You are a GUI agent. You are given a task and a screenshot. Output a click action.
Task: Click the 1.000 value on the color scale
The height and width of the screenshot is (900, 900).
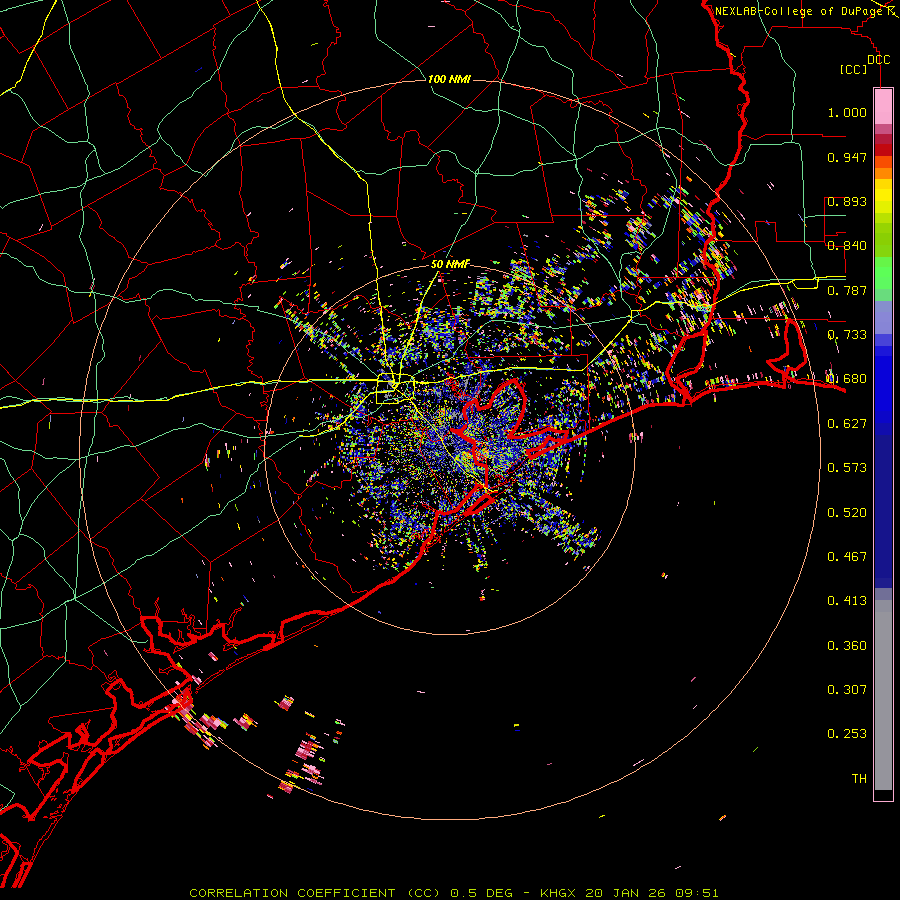pos(847,112)
